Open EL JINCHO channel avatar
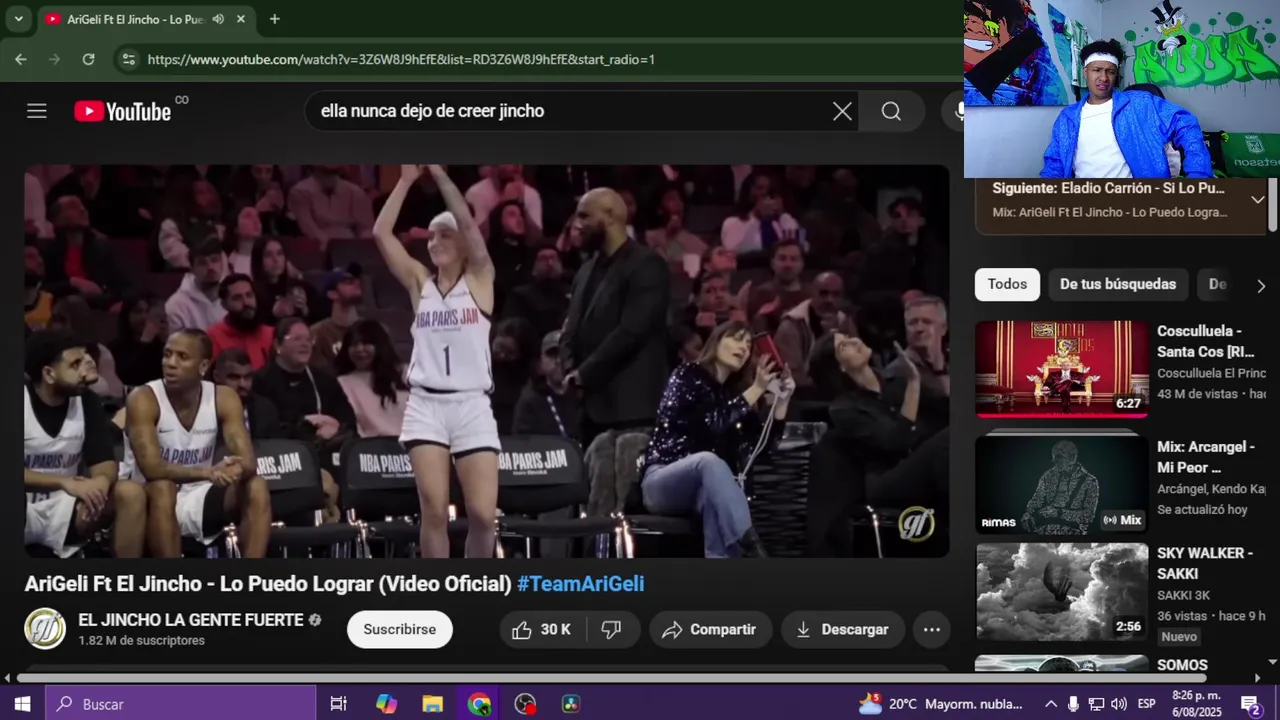1280x720 pixels. point(45,629)
